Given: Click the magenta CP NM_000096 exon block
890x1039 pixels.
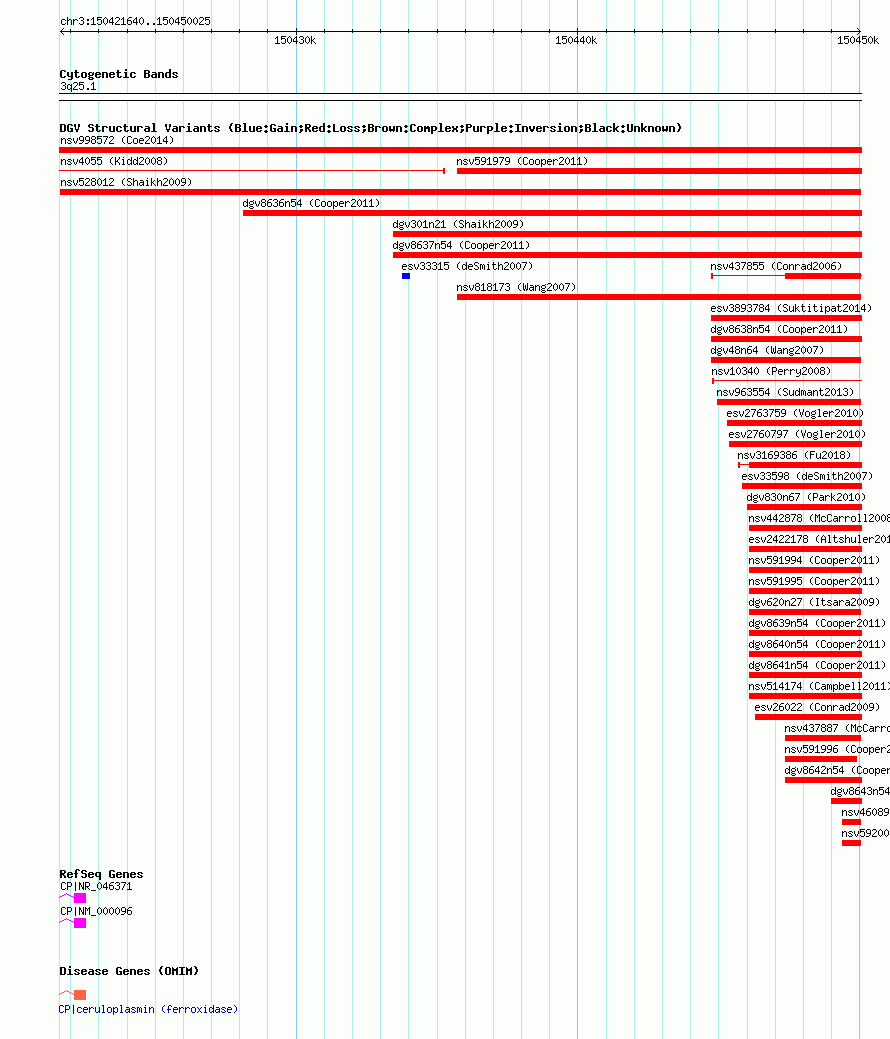Looking at the screenshot, I should click(80, 923).
